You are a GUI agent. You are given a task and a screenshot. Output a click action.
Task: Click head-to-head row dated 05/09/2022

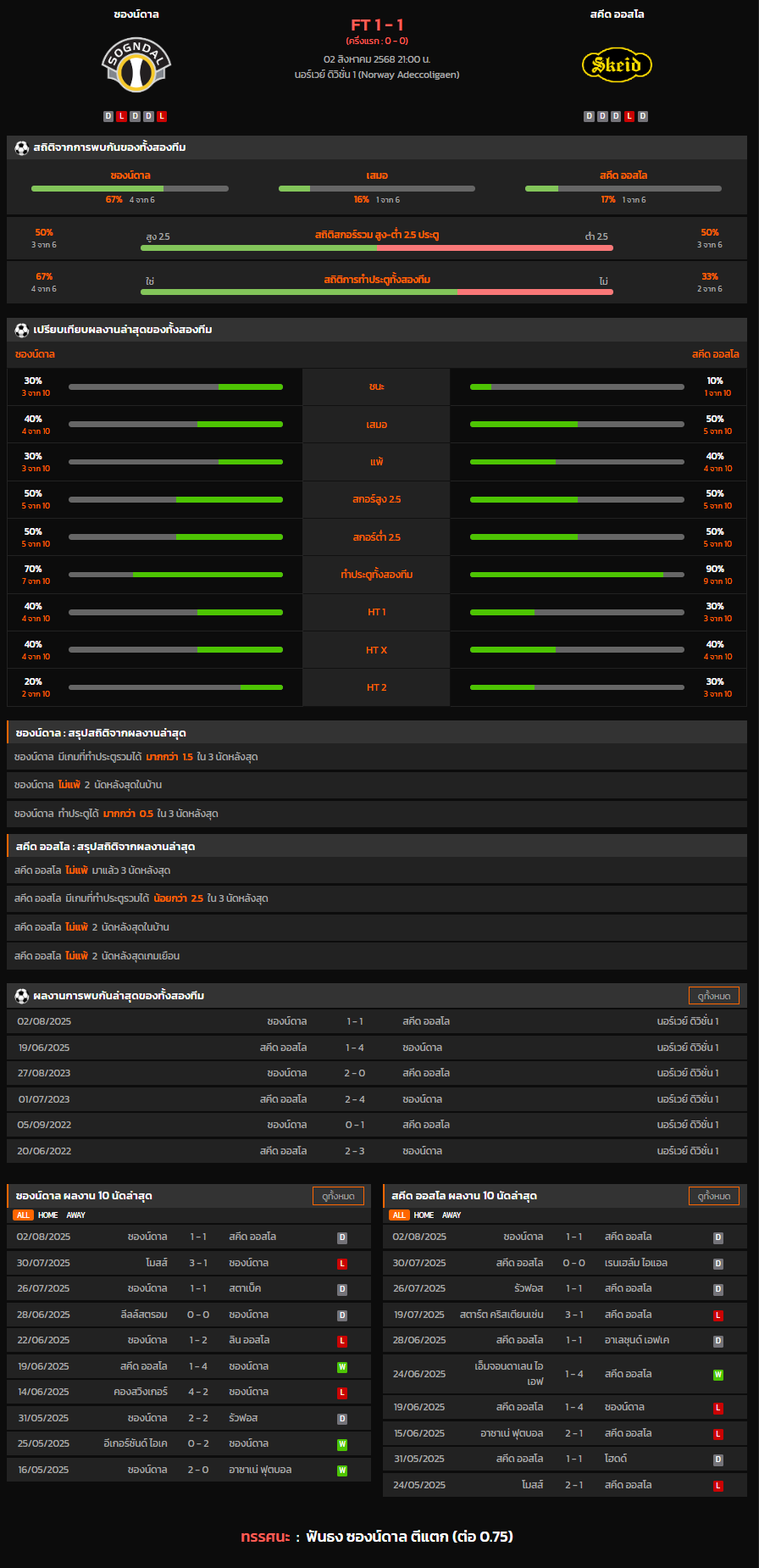(x=377, y=1125)
